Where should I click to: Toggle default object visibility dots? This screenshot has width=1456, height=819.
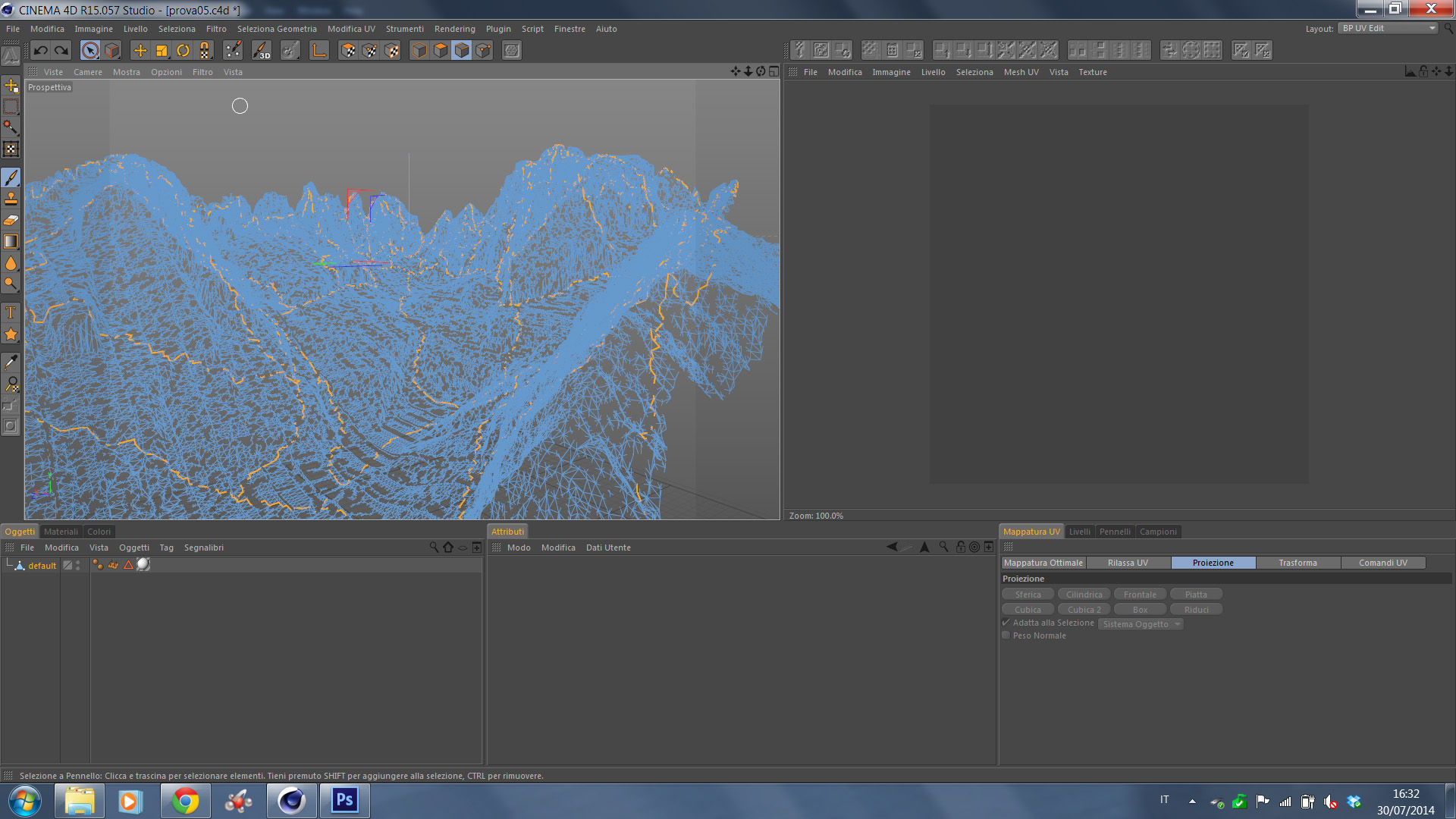[x=78, y=565]
